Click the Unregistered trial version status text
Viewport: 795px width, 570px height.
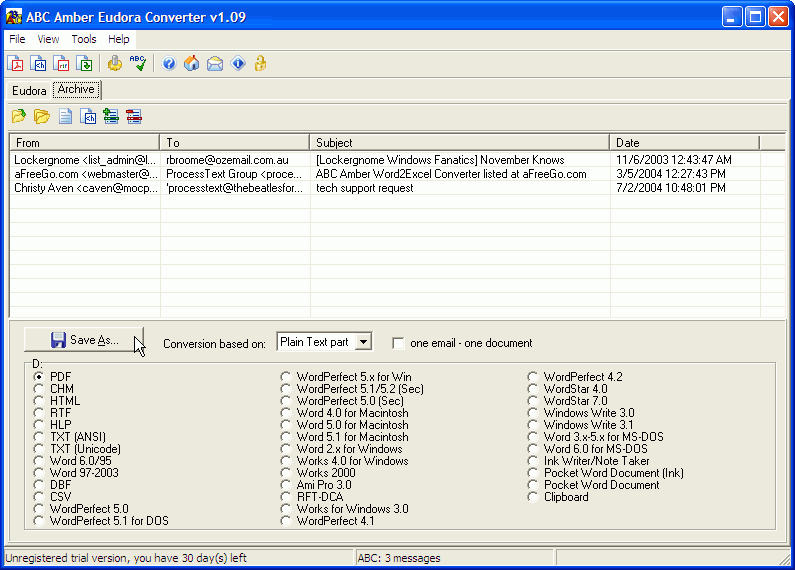[126, 558]
